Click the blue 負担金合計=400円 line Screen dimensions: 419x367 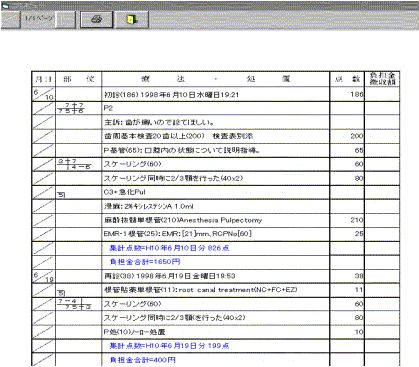[143, 360]
